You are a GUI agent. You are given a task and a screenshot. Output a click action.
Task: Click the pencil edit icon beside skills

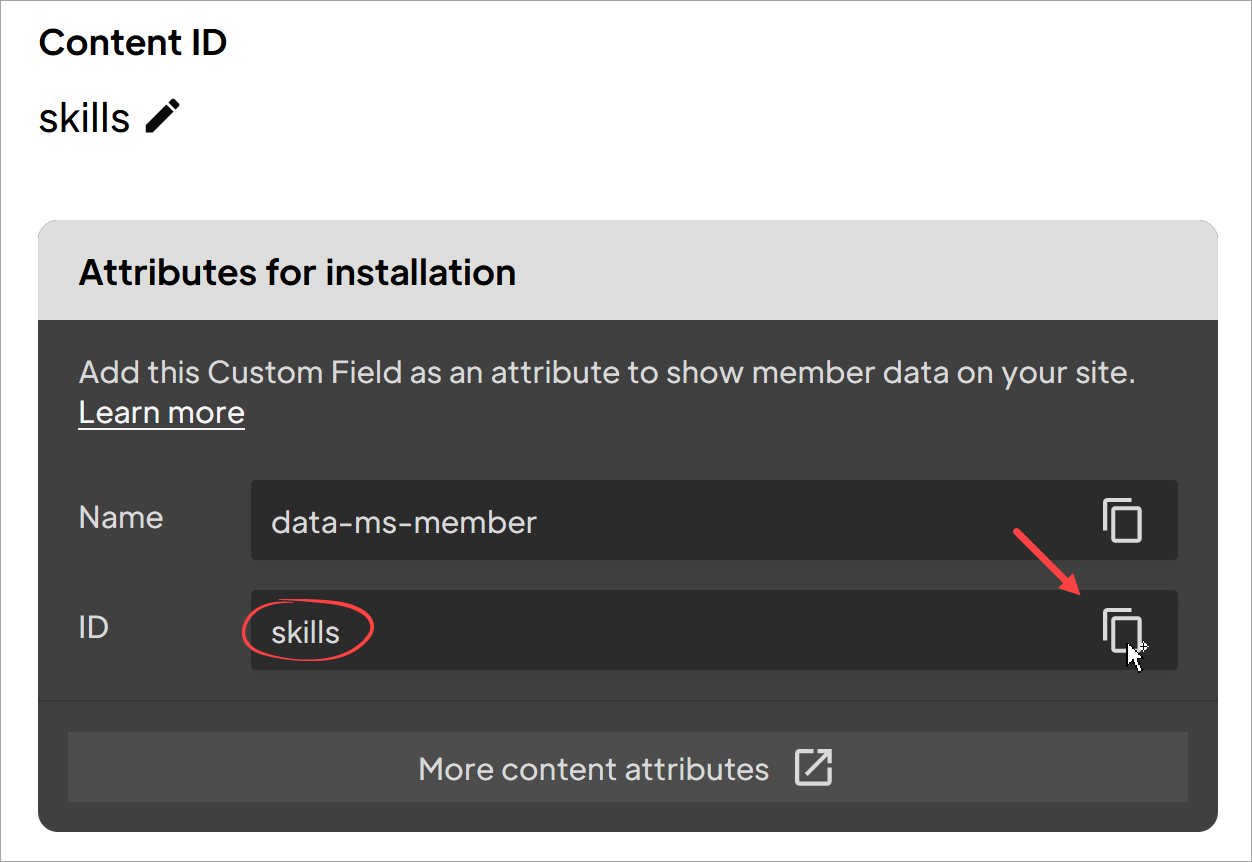tap(163, 117)
